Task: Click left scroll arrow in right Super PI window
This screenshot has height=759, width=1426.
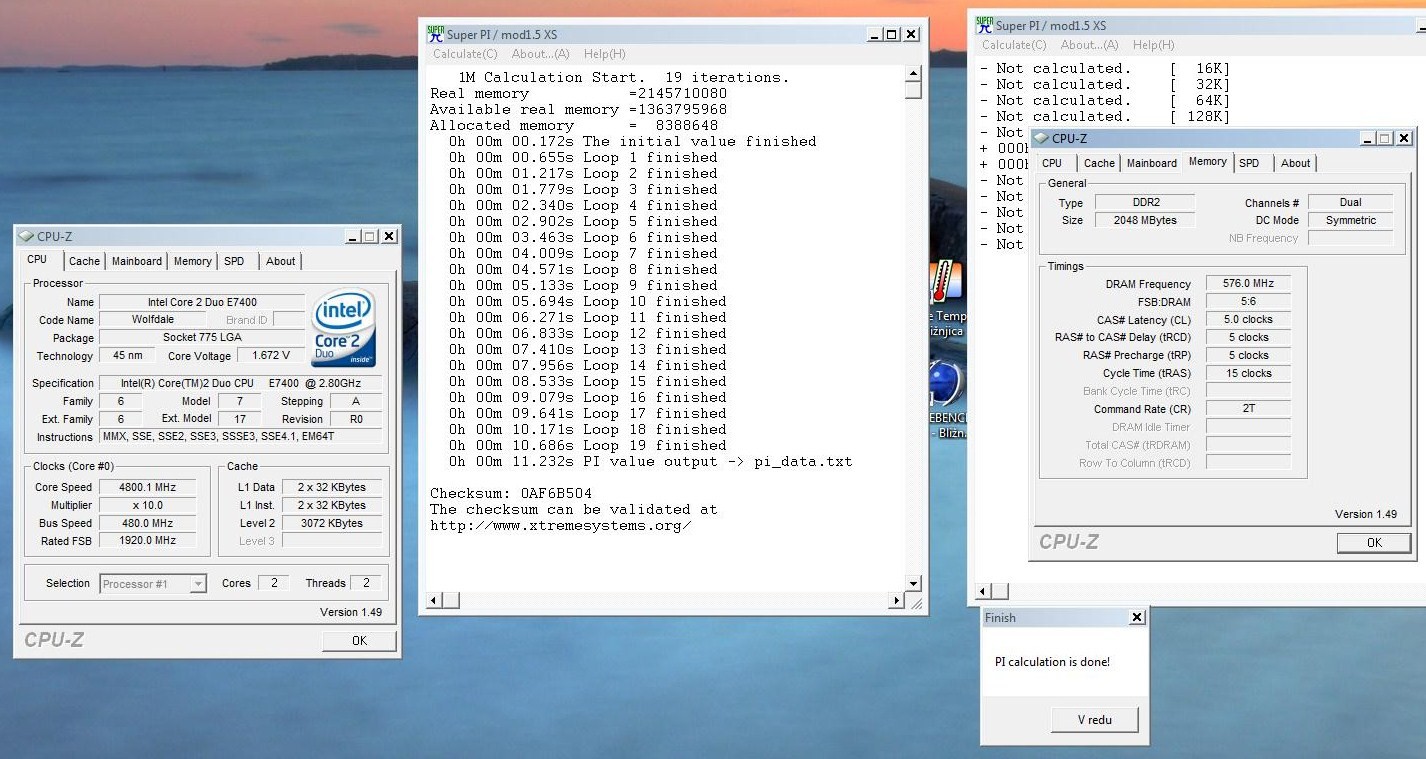Action: click(x=983, y=592)
